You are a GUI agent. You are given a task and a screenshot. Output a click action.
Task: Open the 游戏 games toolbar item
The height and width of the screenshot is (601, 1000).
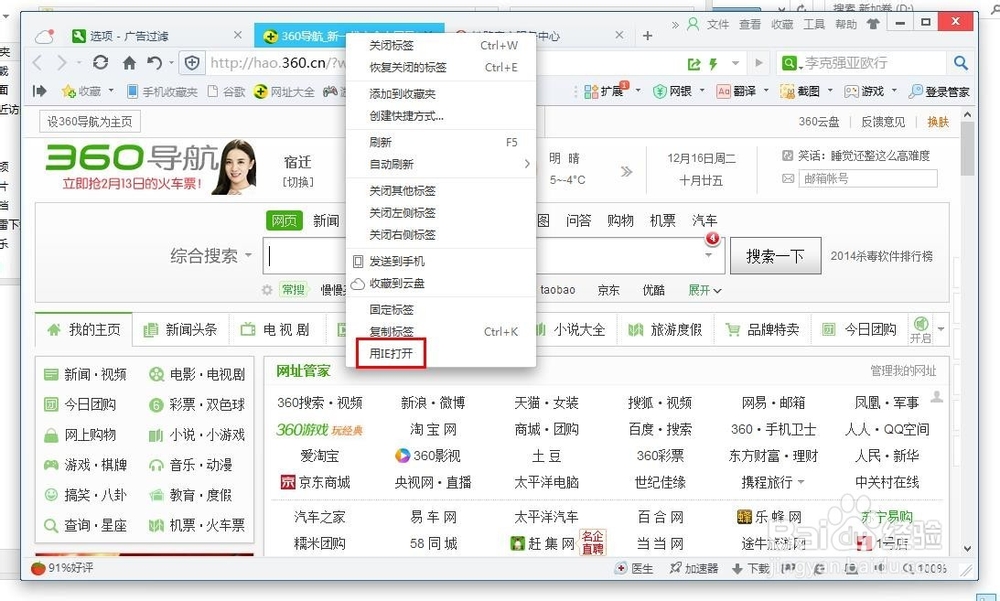click(864, 91)
